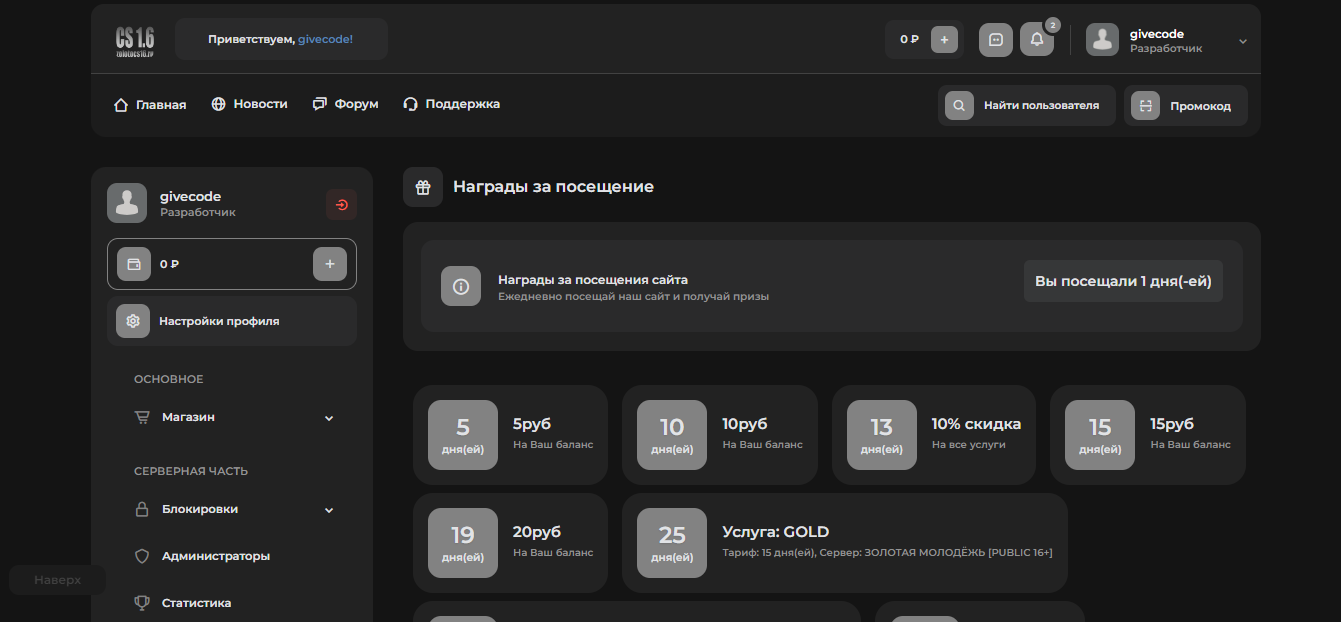The width and height of the screenshot is (1341, 622).
Task: Open the notifications bell icon
Action: (x=1036, y=40)
